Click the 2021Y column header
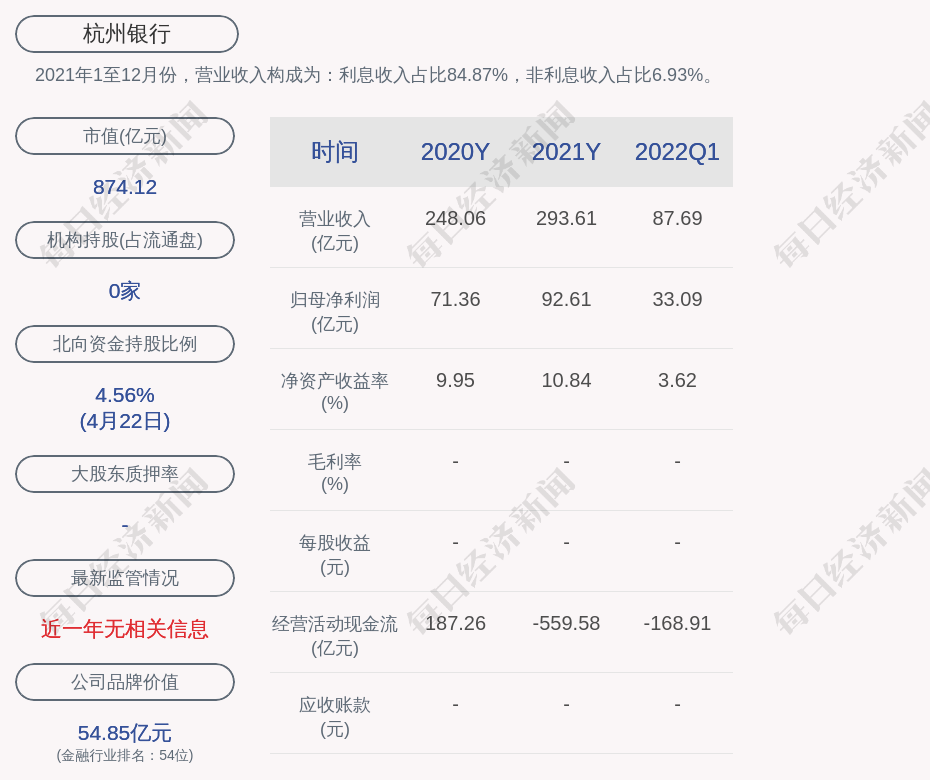Screen dimensions: 930x780 (566, 152)
